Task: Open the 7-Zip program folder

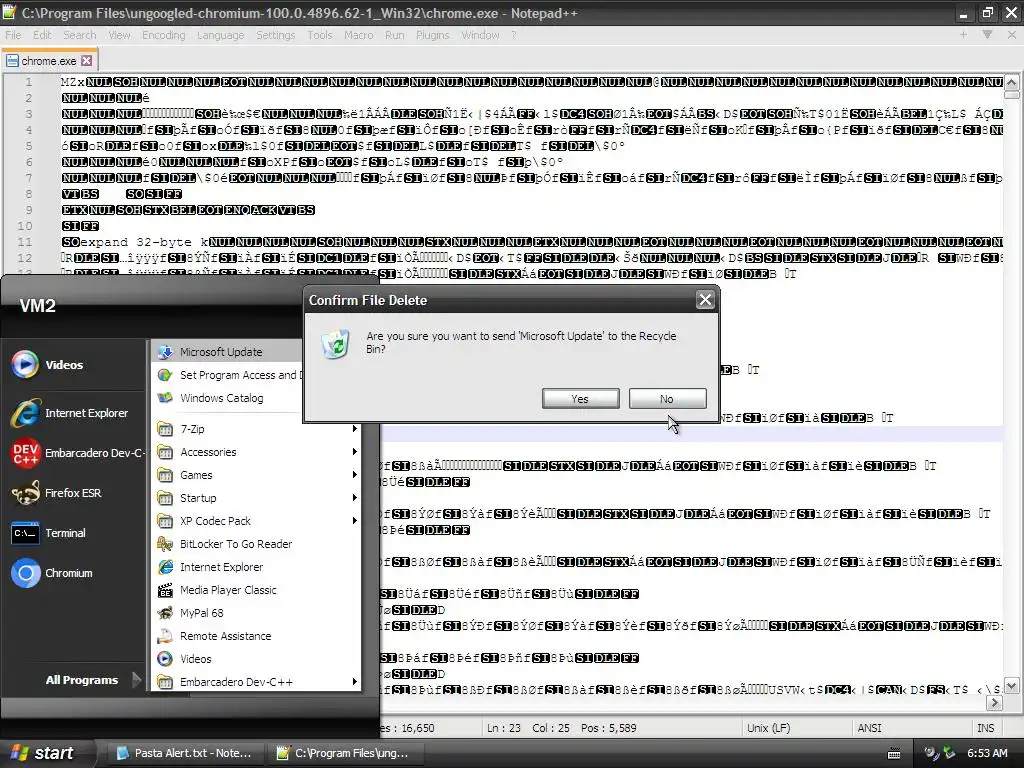Action: [x=258, y=429]
